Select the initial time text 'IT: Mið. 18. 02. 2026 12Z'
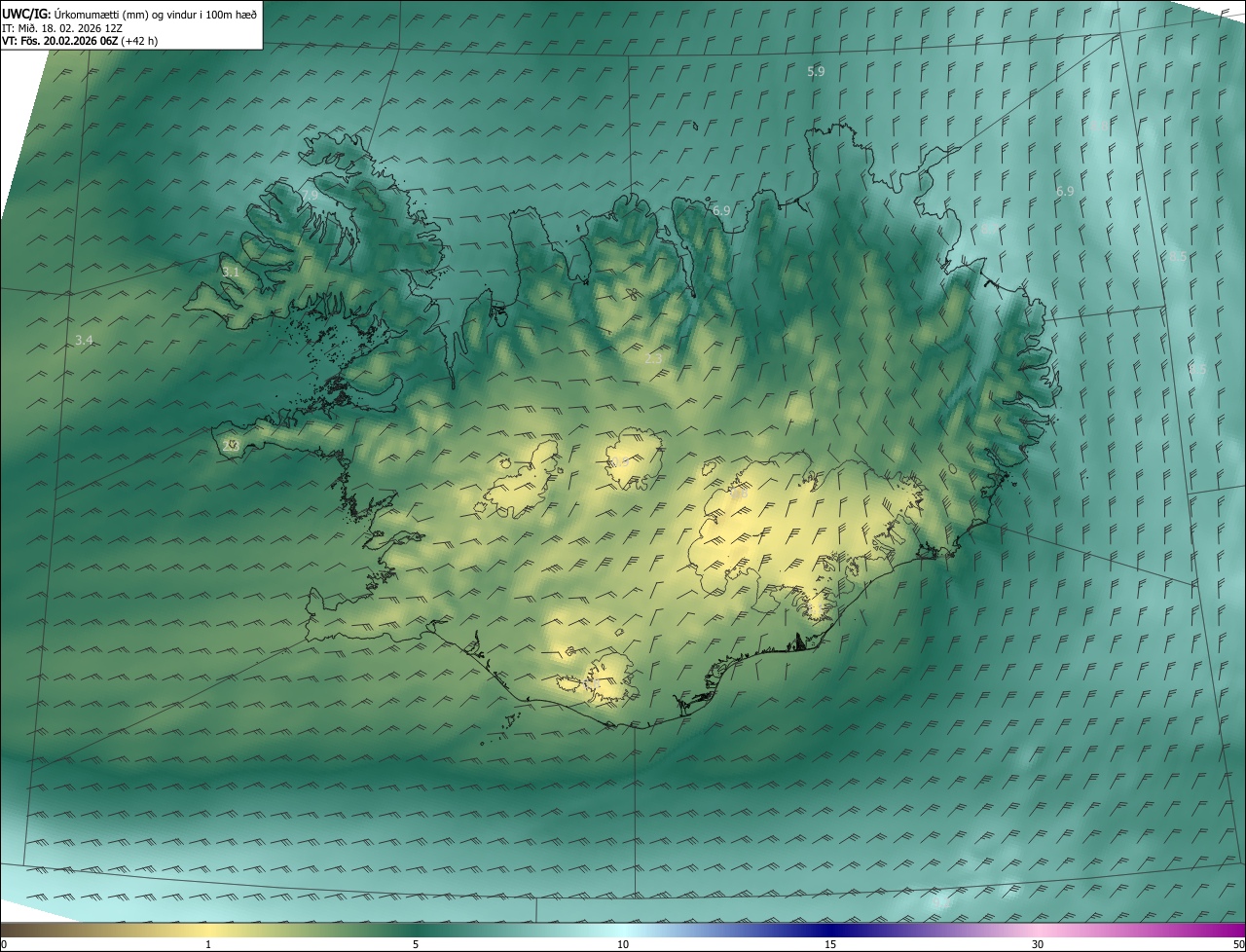 [x=62, y=28]
